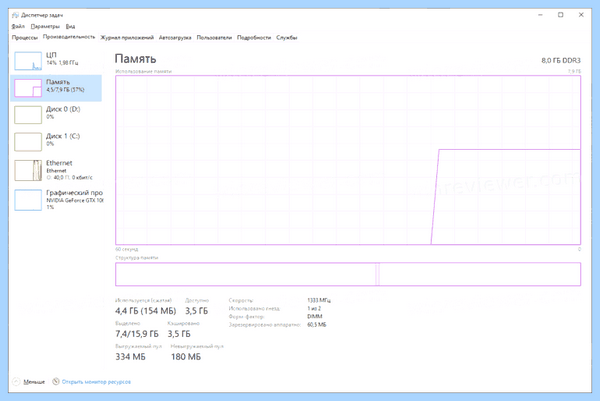Click the DIMM form factor value

coord(315,316)
